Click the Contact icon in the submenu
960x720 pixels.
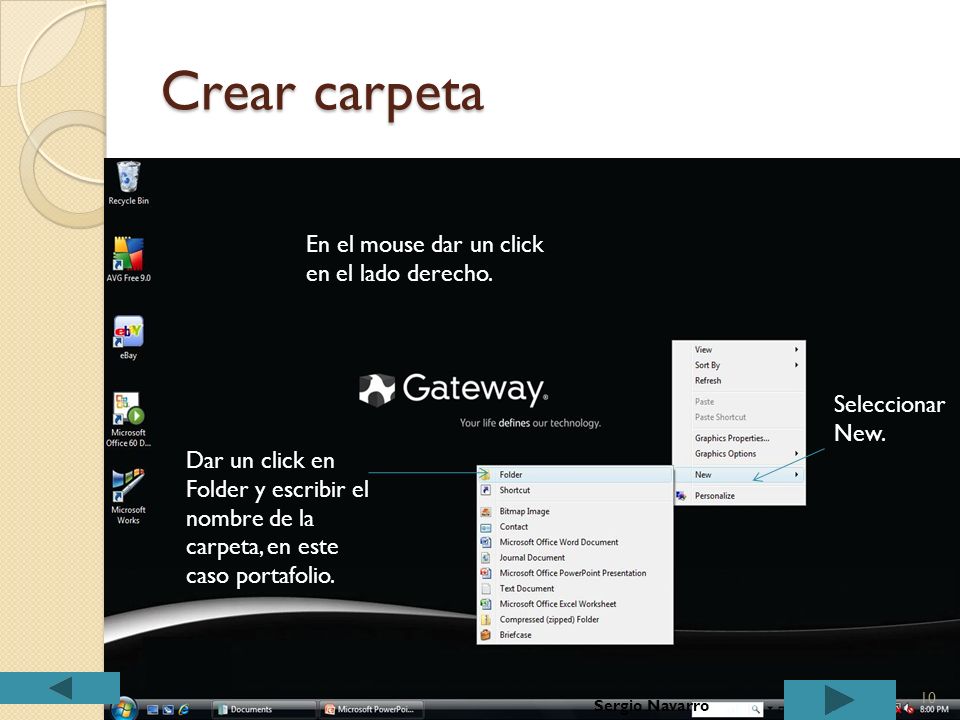pyautogui.click(x=486, y=527)
